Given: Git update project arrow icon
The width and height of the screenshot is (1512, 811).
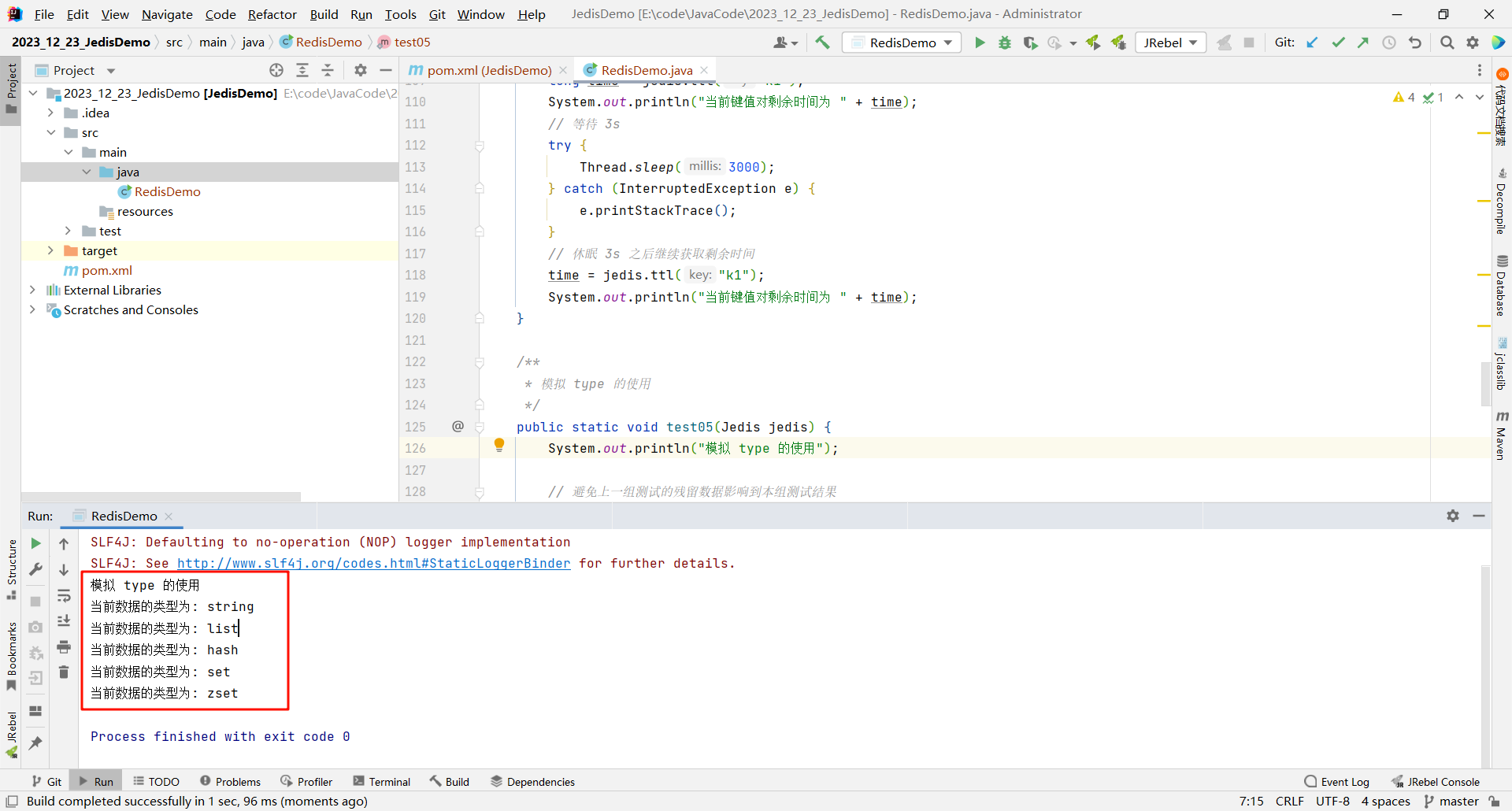Looking at the screenshot, I should [x=1312, y=43].
